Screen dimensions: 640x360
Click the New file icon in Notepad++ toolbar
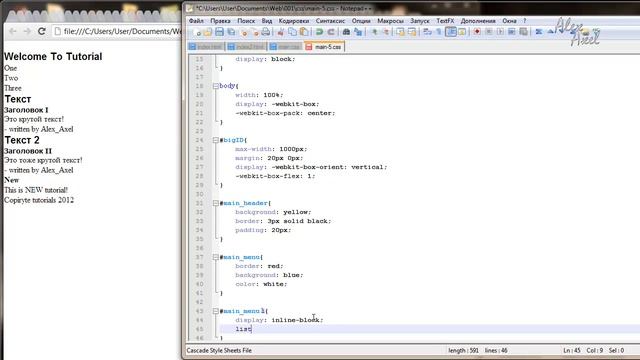click(197, 32)
